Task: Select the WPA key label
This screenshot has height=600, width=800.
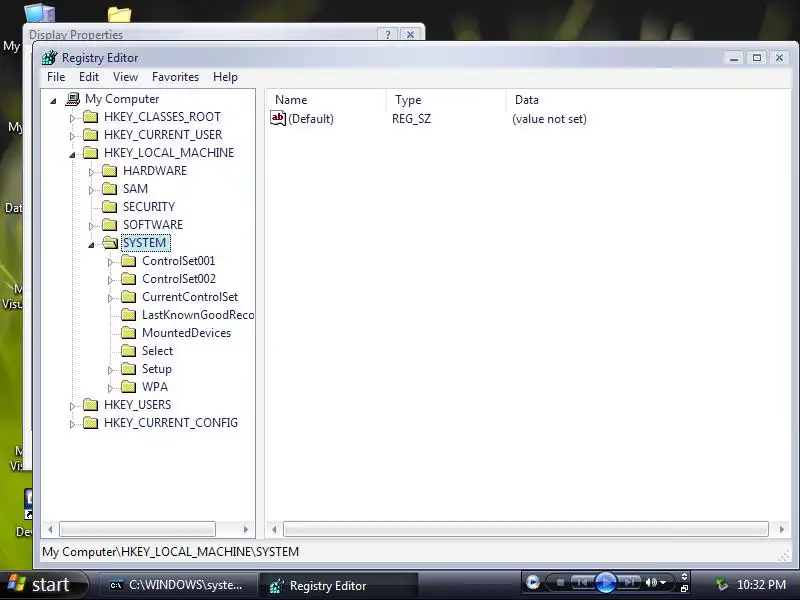Action: click(x=155, y=387)
